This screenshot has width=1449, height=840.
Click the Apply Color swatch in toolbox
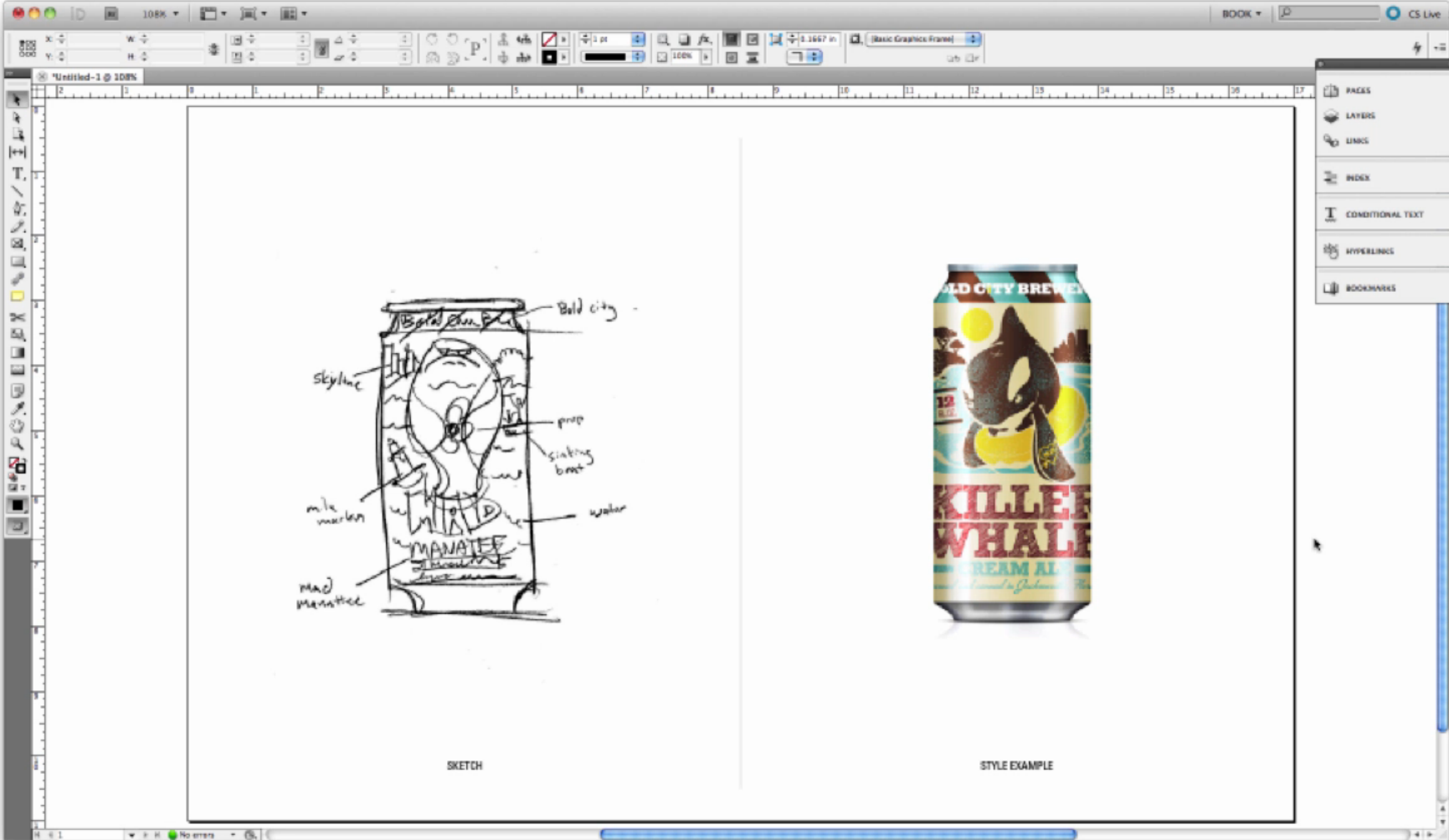coord(17,505)
